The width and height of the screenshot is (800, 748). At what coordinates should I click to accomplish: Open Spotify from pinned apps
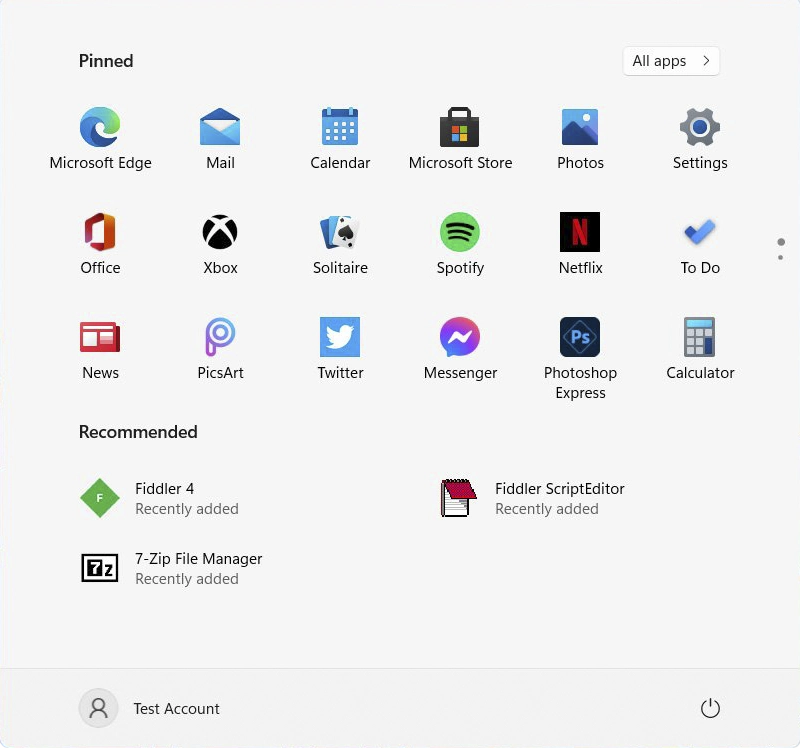[460, 233]
